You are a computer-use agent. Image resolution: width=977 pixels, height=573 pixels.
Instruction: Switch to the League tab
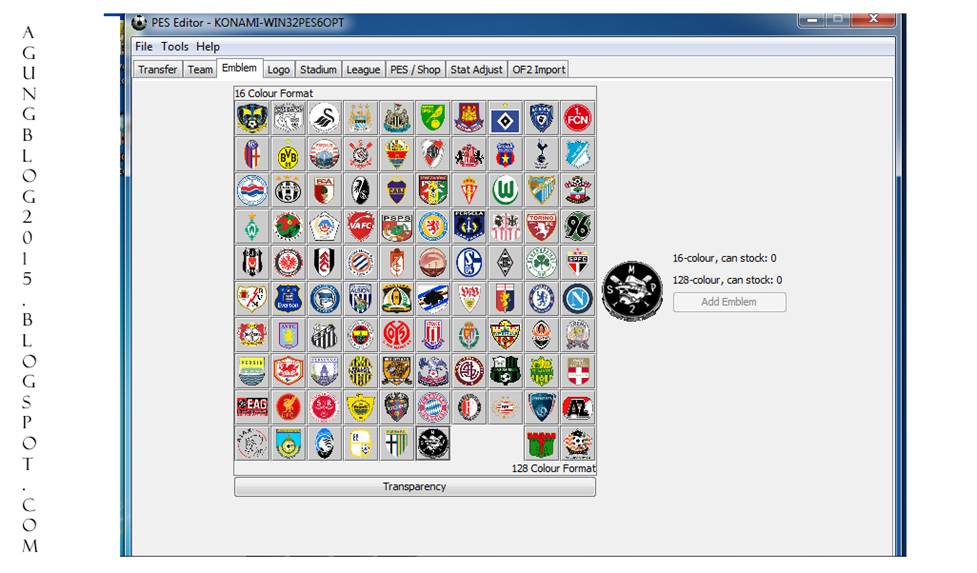363,69
